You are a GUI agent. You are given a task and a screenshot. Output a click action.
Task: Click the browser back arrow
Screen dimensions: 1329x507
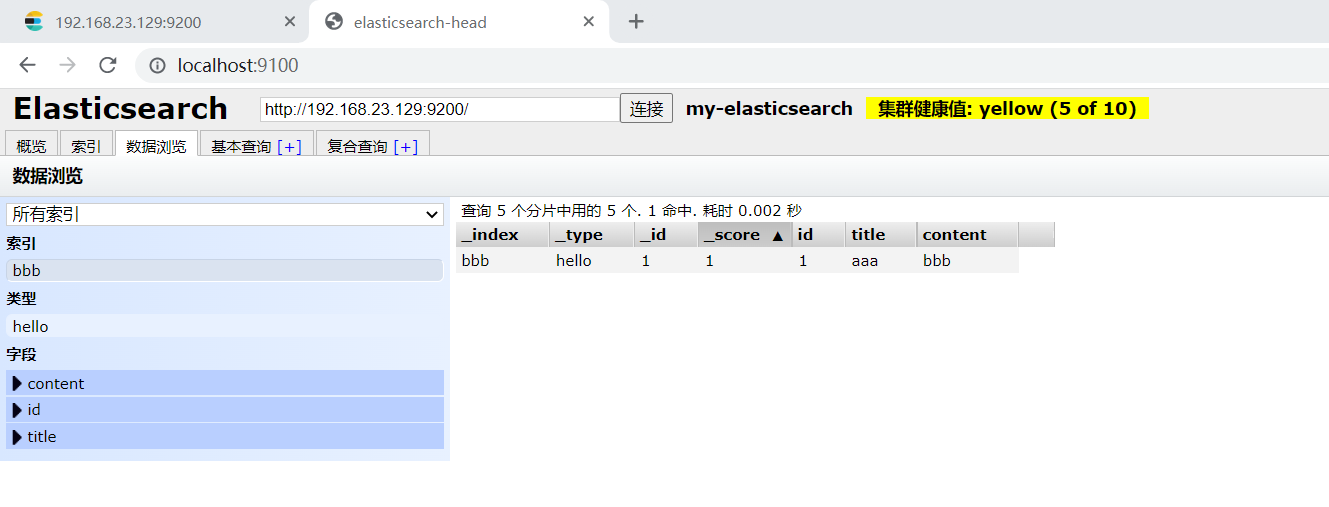coord(27,65)
